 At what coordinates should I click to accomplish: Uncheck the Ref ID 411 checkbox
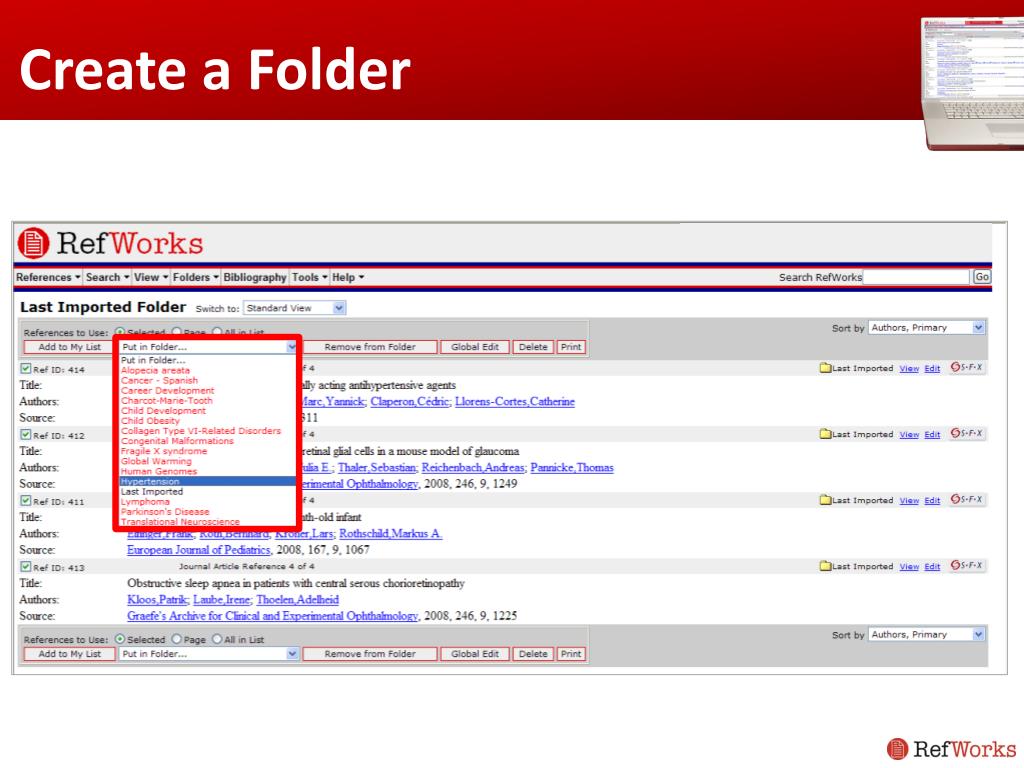click(25, 500)
